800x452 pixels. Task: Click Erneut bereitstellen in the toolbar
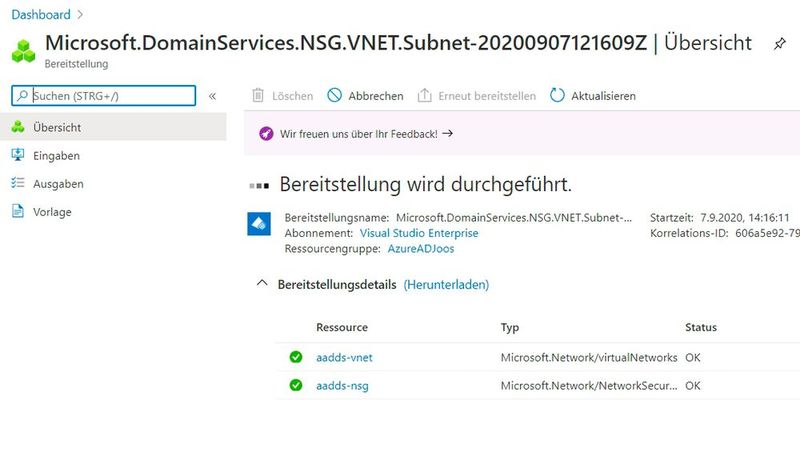(x=477, y=96)
